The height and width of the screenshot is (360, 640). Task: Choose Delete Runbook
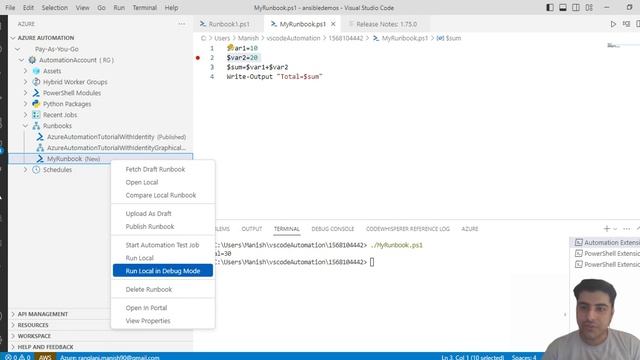[162, 289]
